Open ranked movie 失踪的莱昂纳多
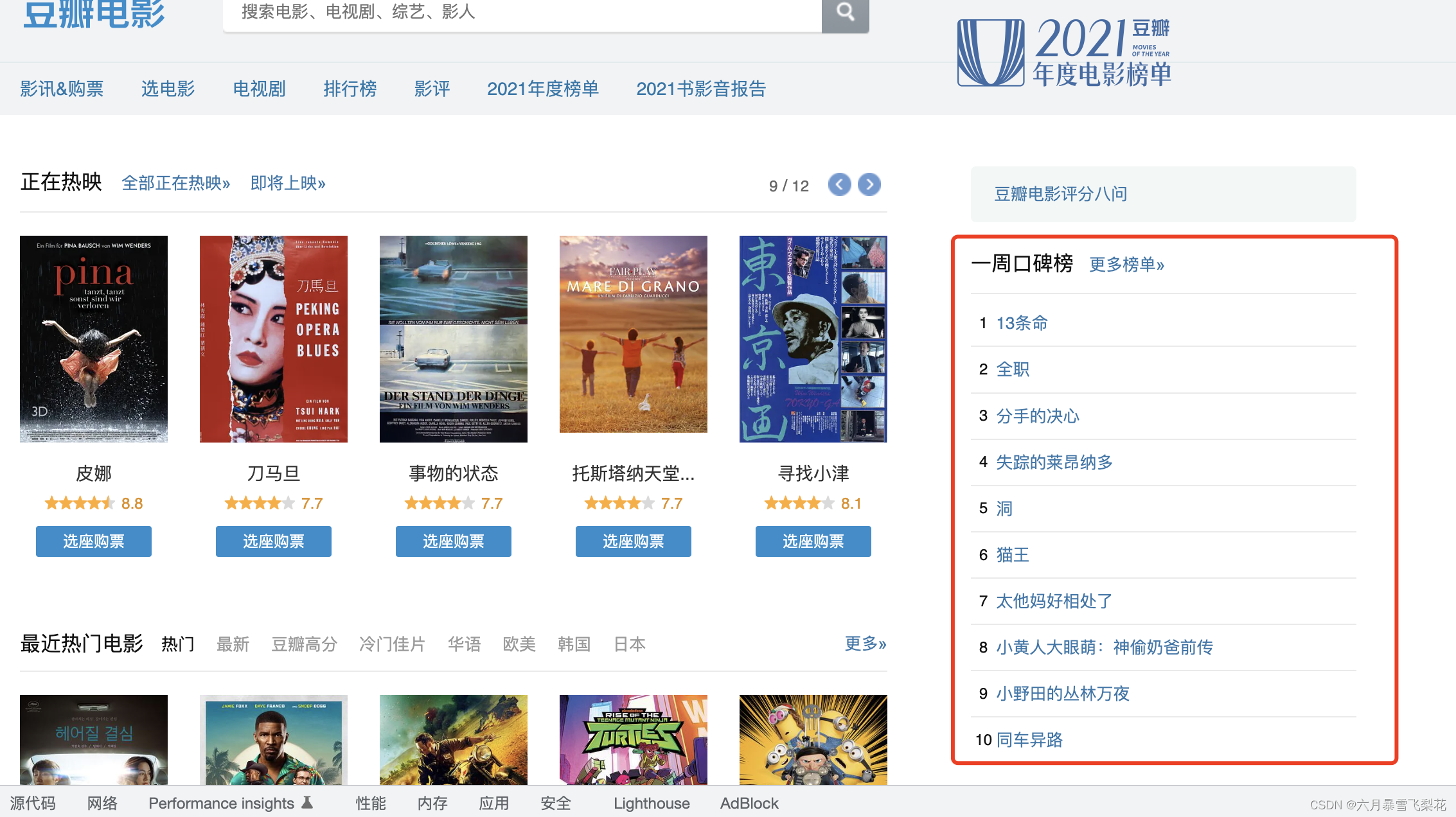This screenshot has height=817, width=1456. point(1054,462)
